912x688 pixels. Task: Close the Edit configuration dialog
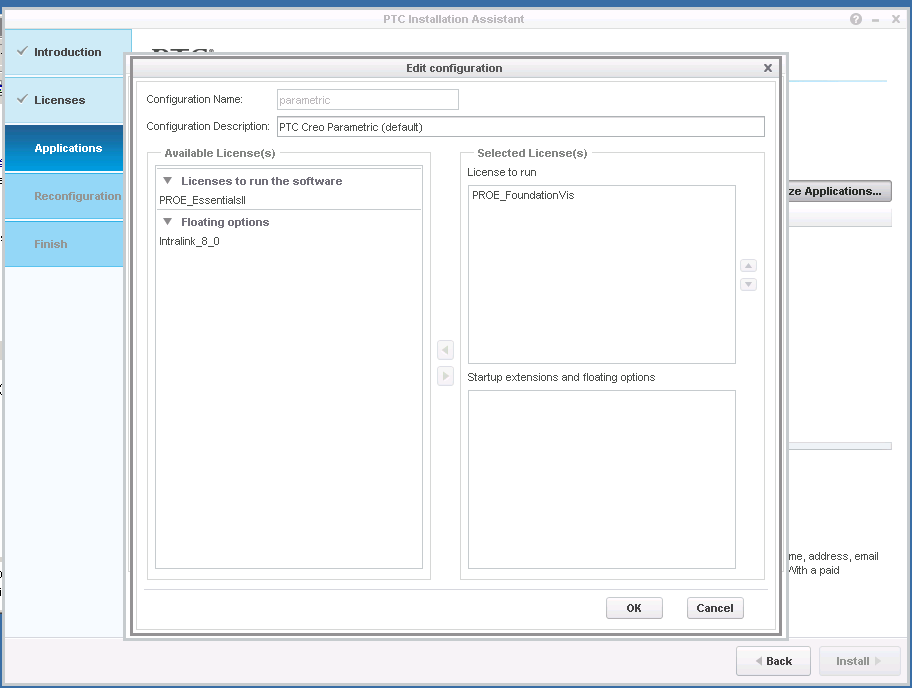tap(768, 68)
